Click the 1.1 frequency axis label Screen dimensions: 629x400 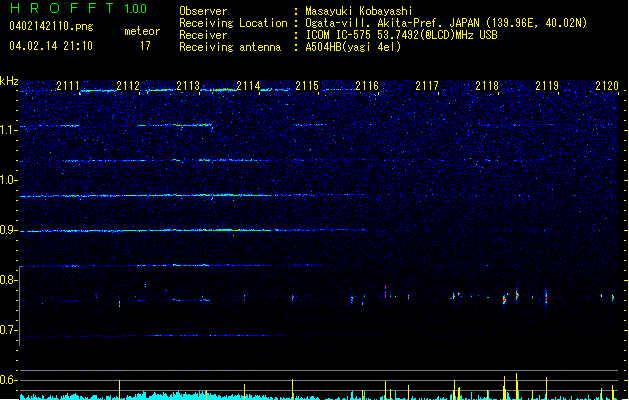[x=9, y=130]
